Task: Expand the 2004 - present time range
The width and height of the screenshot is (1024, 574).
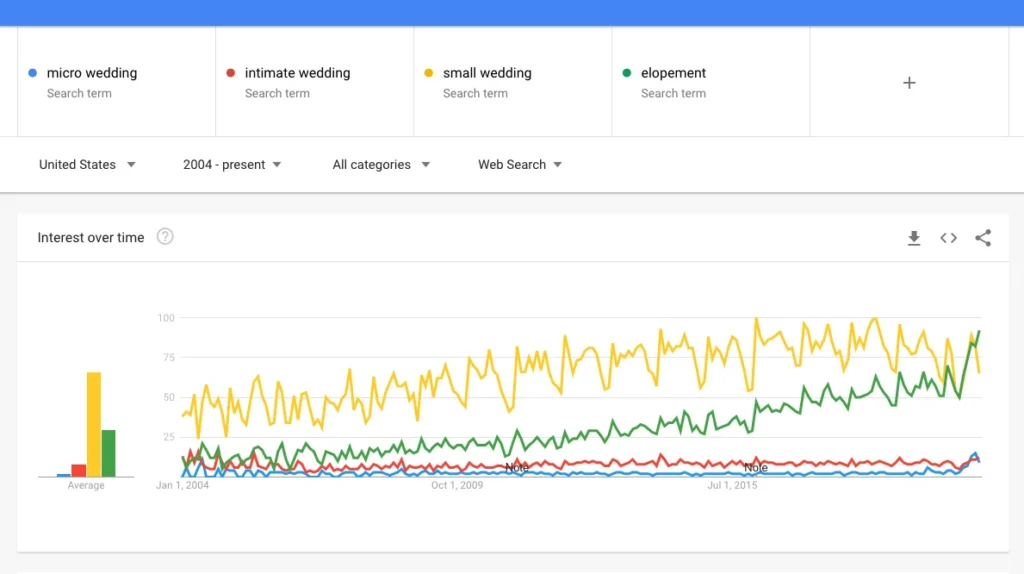Action: tap(232, 165)
